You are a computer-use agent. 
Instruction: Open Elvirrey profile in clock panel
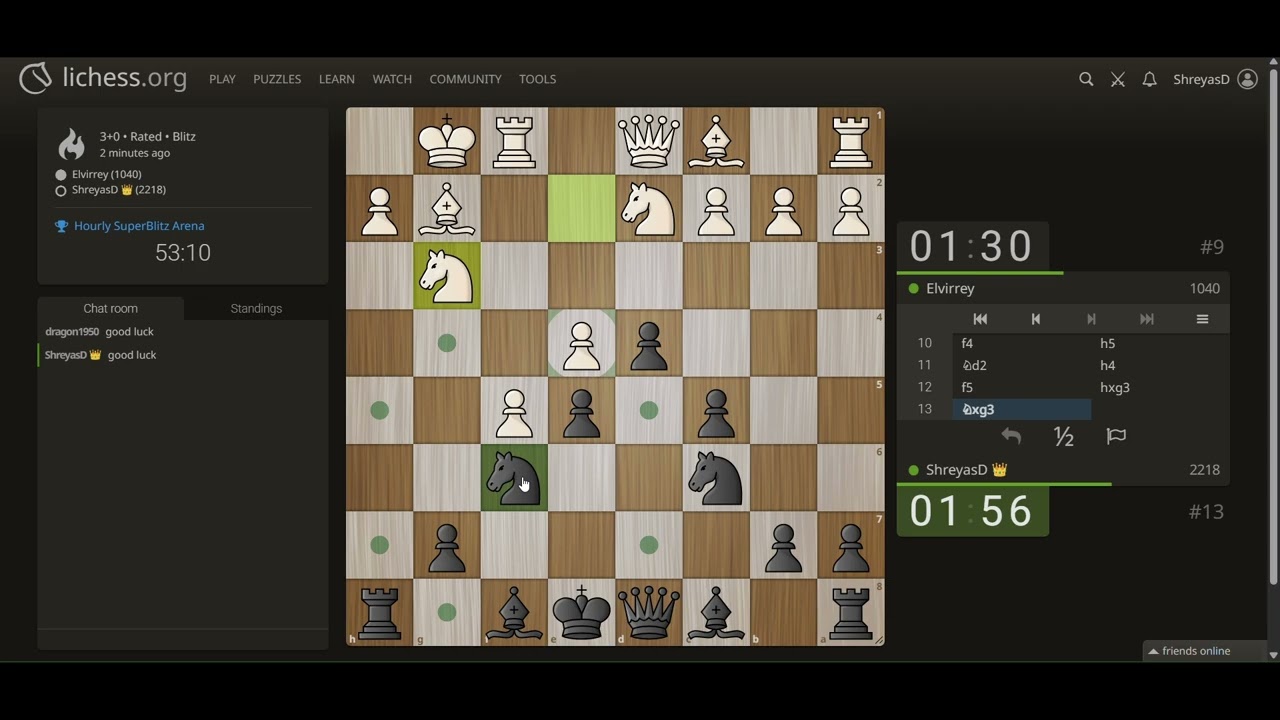[x=950, y=288]
